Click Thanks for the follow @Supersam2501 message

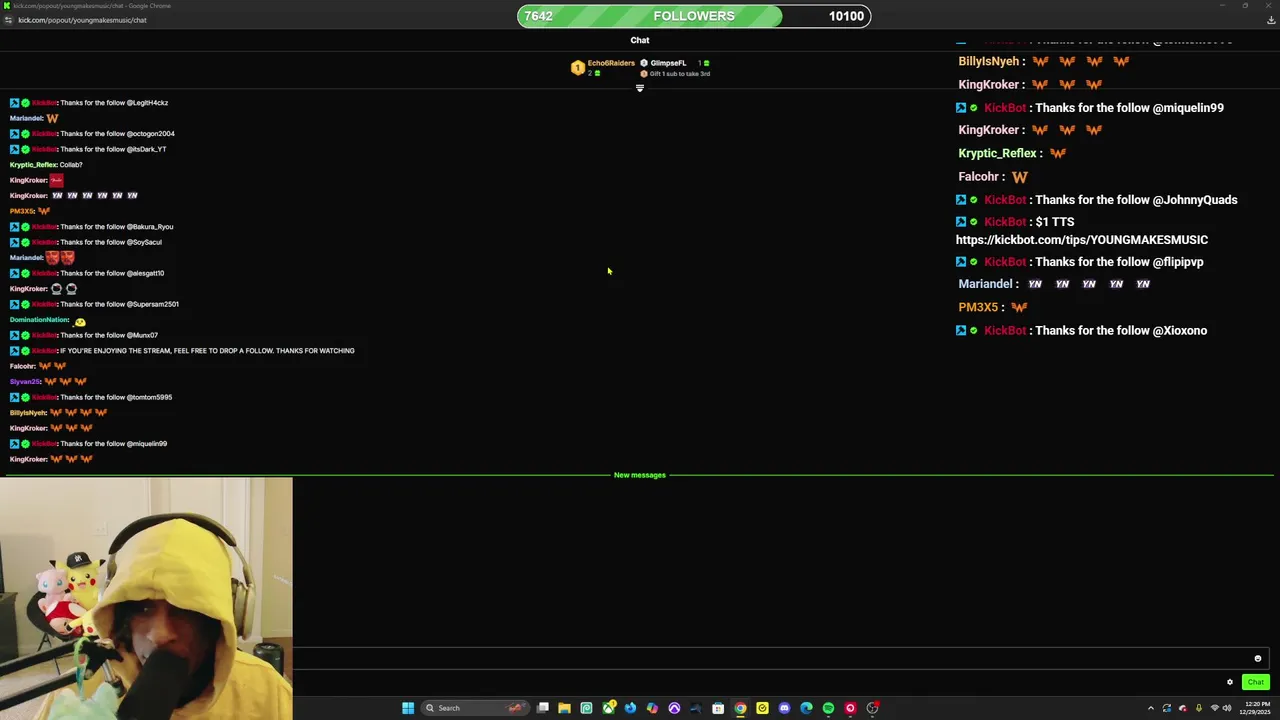[120, 304]
